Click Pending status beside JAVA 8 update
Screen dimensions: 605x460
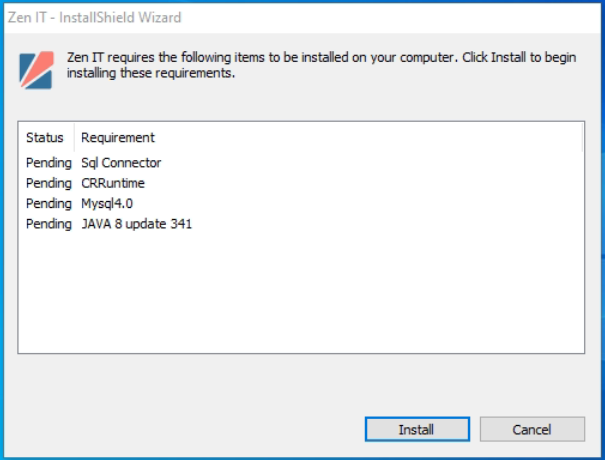(49, 224)
